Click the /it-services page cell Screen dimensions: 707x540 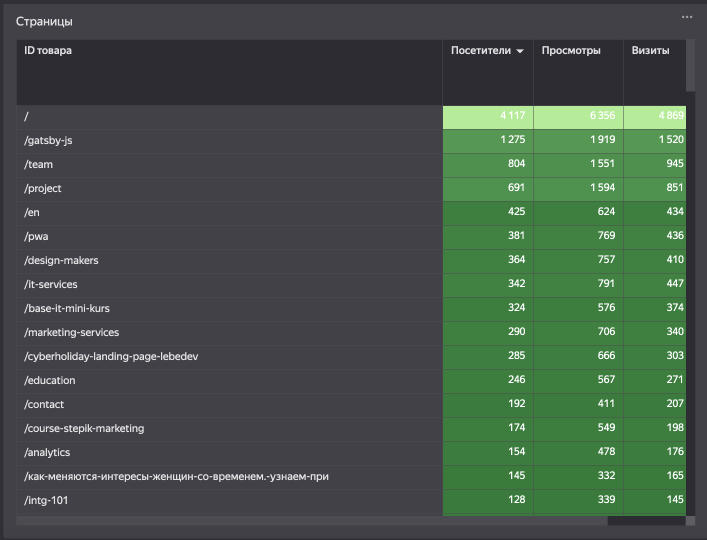tap(51, 285)
